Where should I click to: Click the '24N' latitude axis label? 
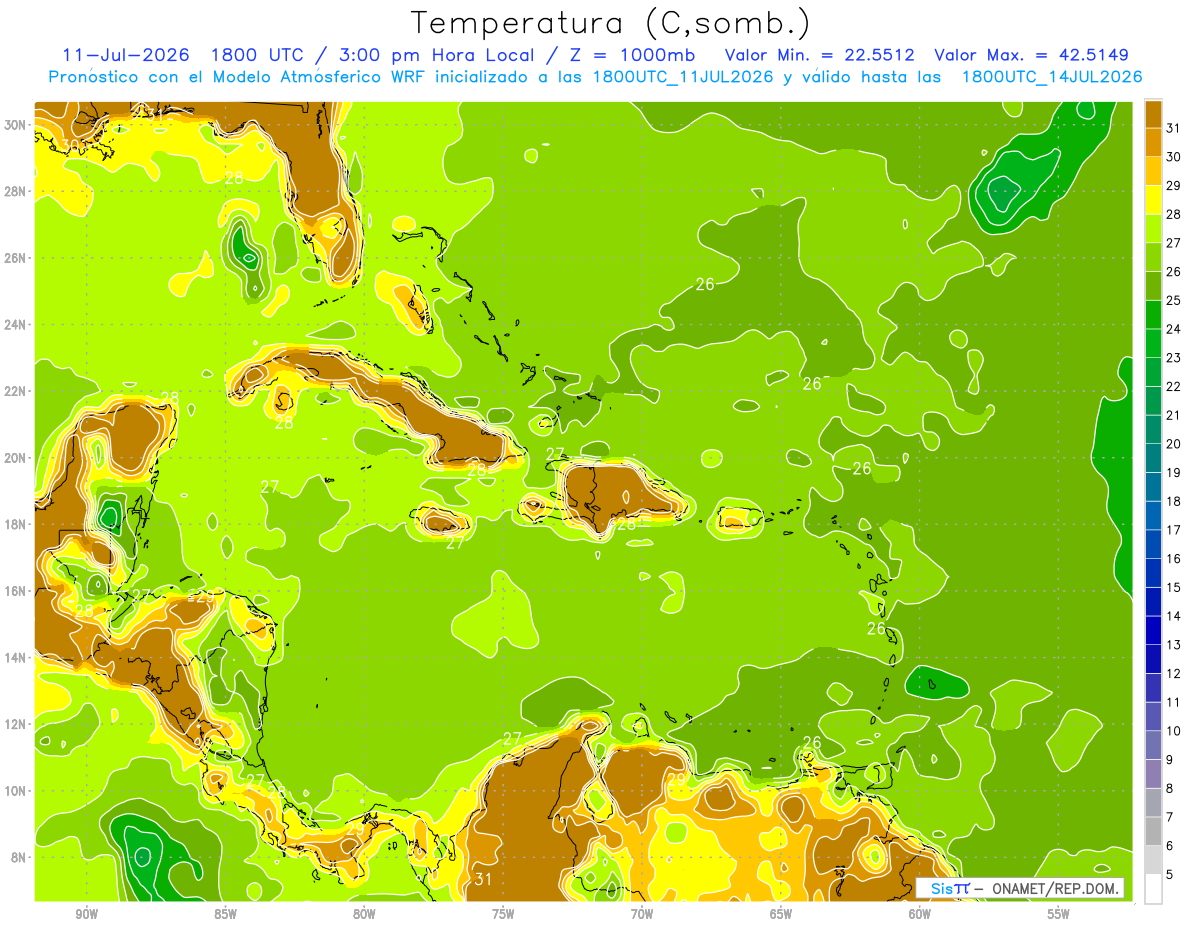point(16,325)
